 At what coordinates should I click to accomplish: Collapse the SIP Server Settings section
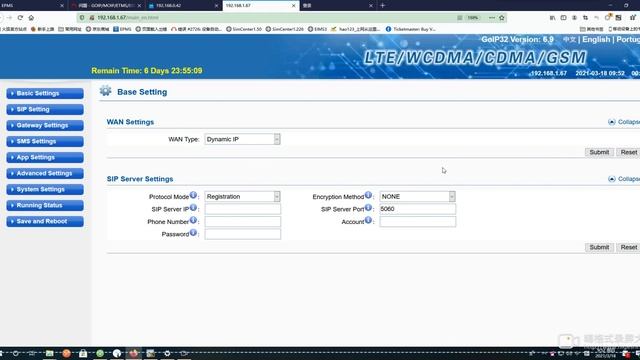[x=624, y=179]
